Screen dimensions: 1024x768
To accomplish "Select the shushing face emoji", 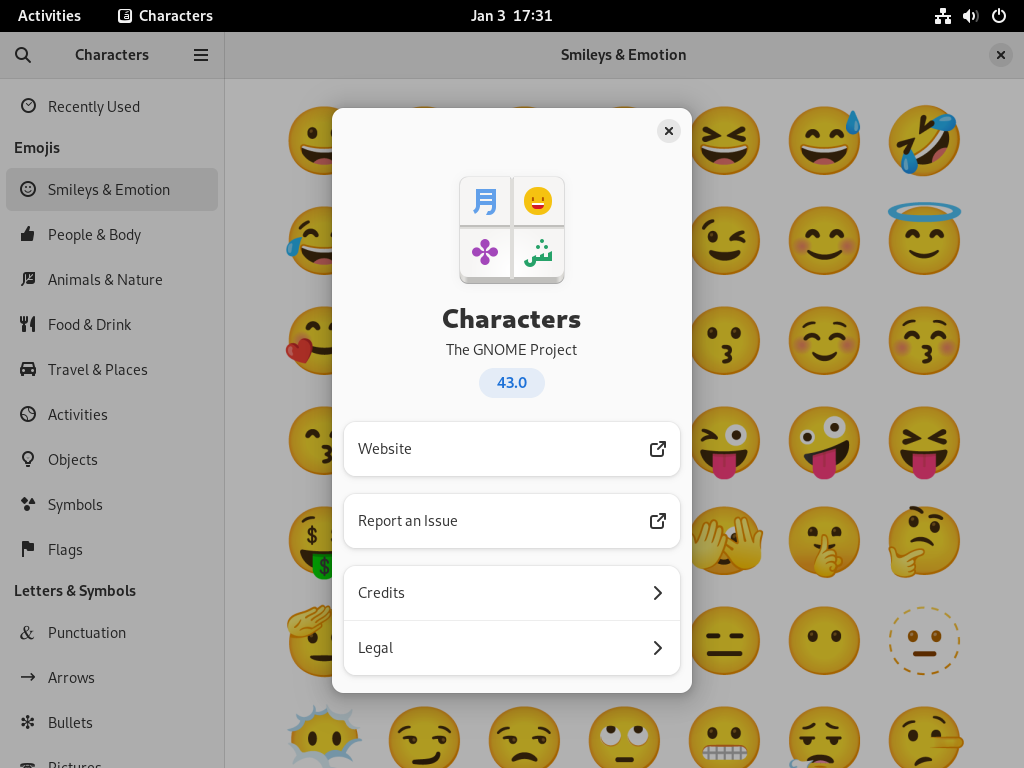I will (825, 541).
